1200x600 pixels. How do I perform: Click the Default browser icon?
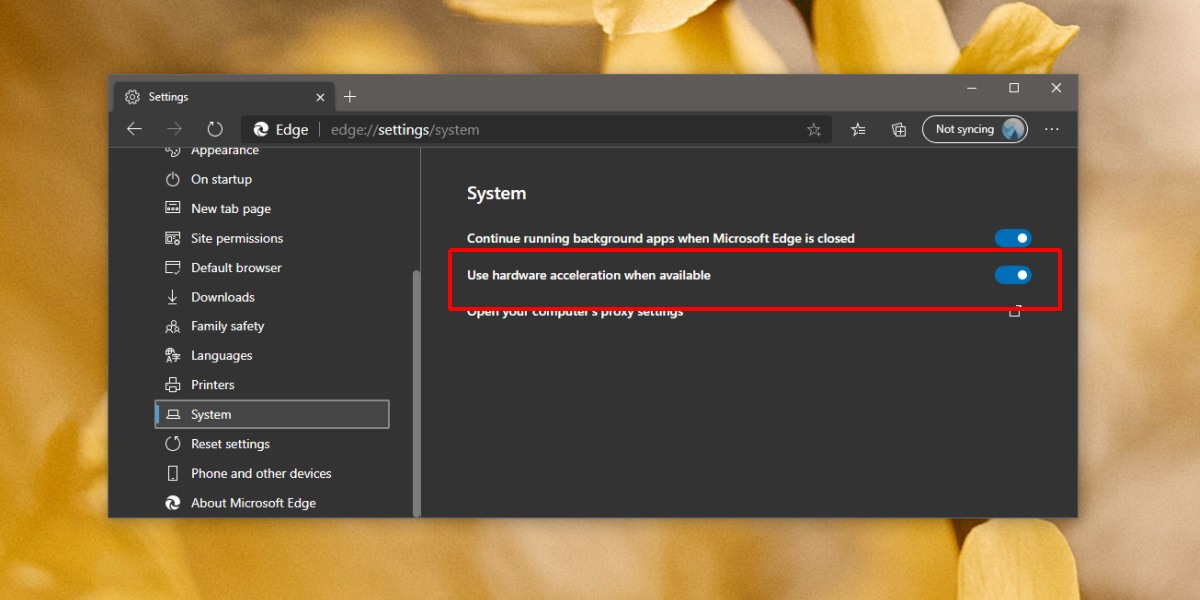pos(172,268)
